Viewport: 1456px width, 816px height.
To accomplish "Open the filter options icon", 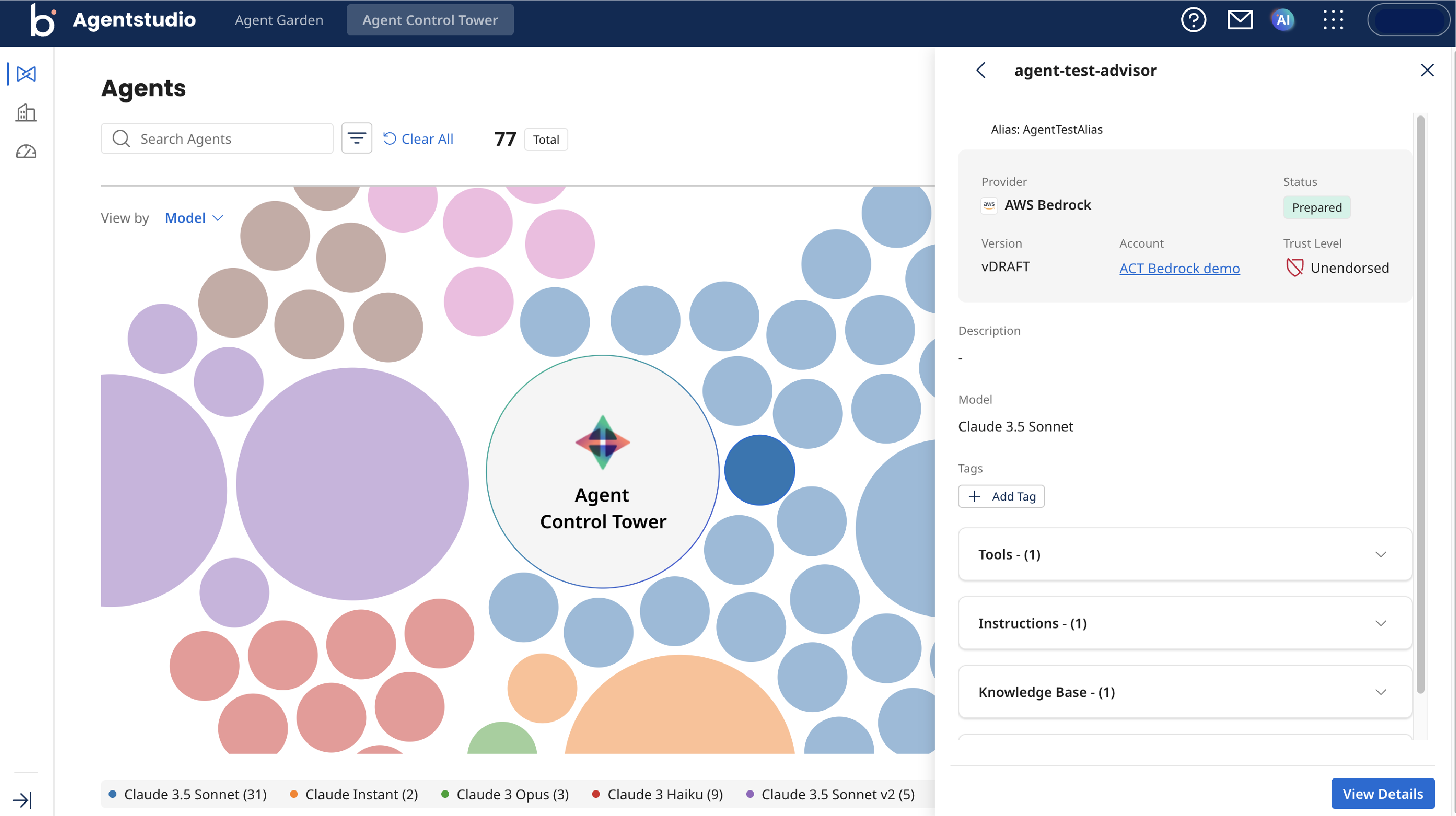I will click(x=356, y=138).
